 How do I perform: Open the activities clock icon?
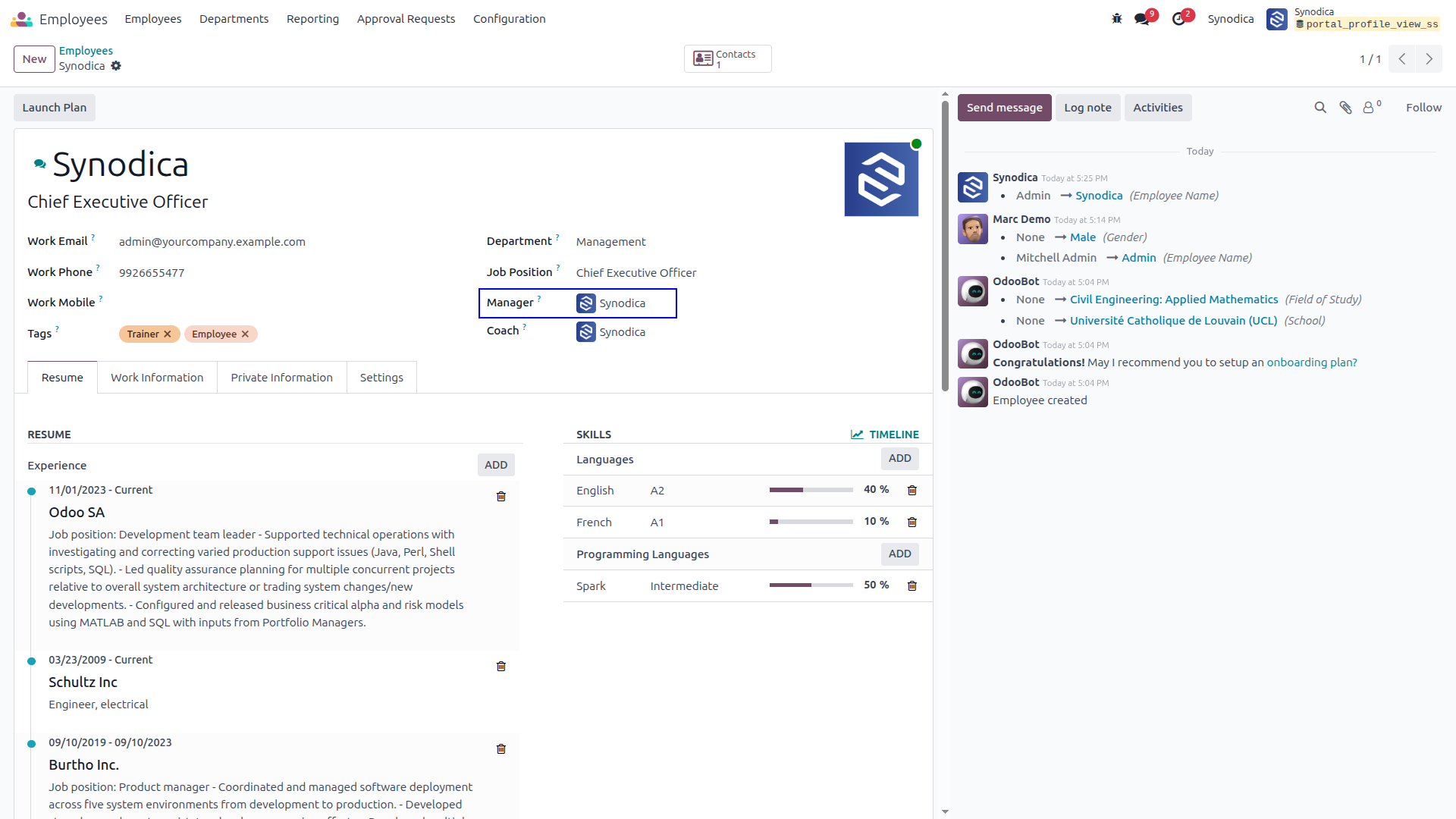(x=1179, y=19)
